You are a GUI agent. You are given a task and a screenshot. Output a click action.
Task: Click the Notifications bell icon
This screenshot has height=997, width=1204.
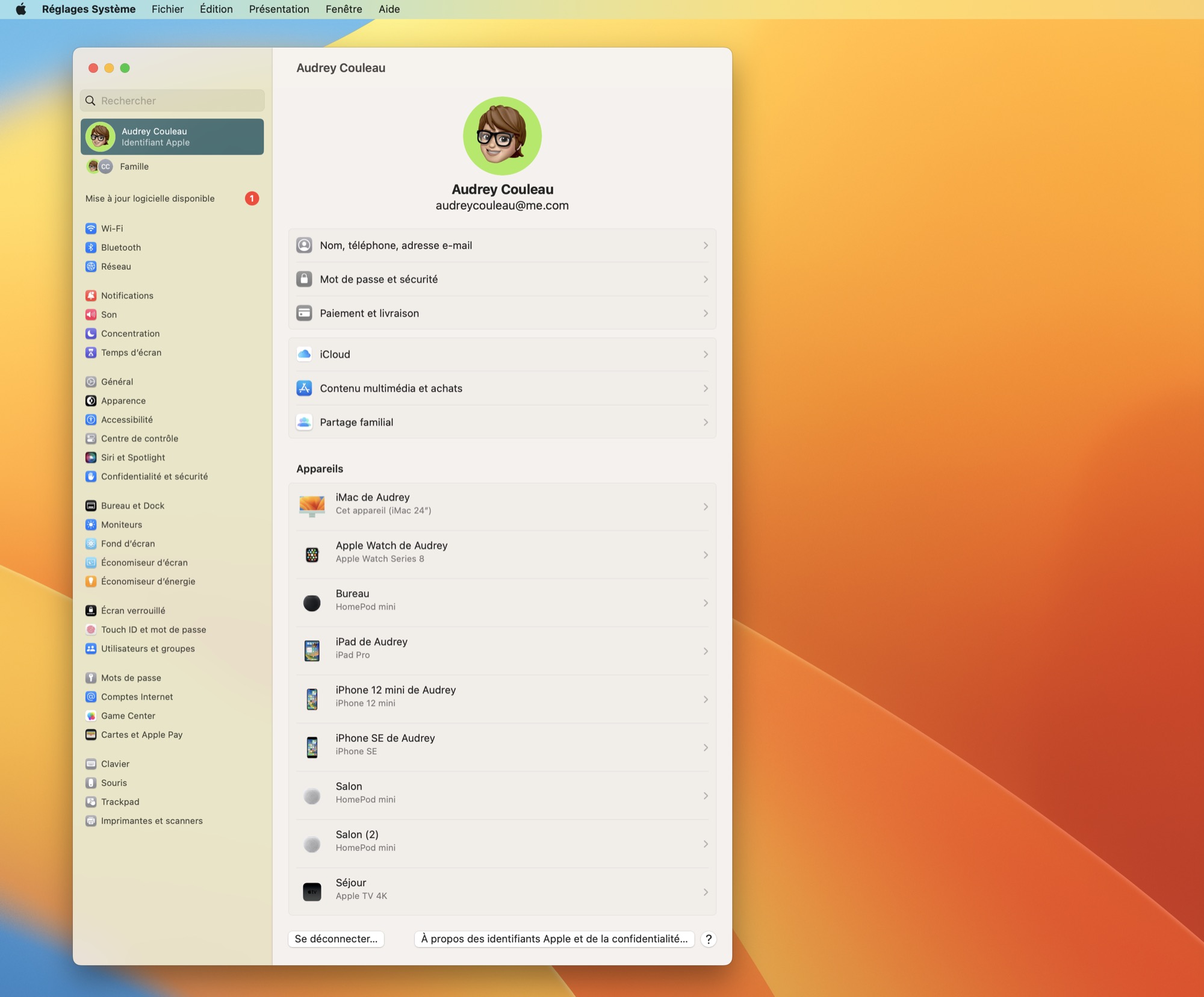(x=91, y=296)
